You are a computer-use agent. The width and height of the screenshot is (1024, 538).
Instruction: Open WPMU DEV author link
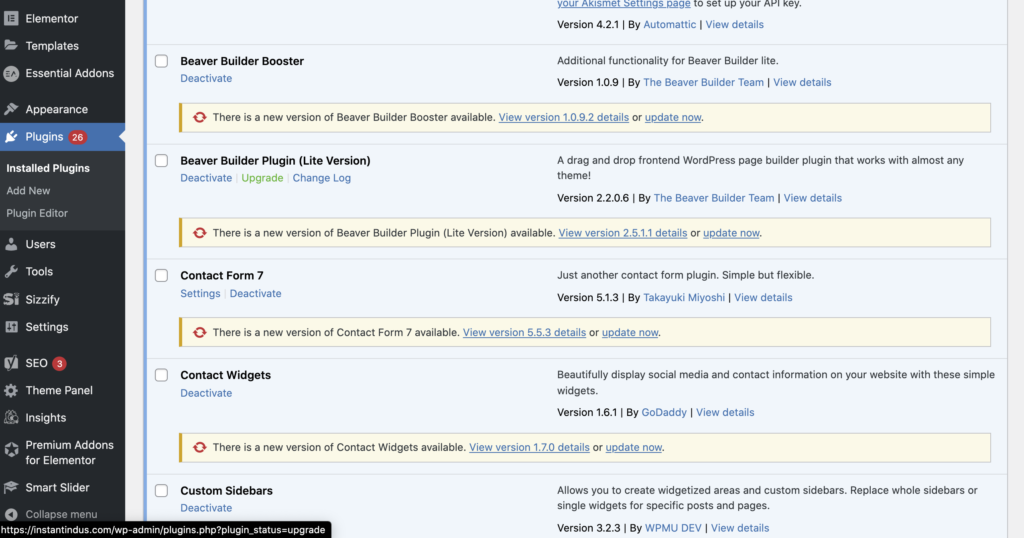[x=673, y=528]
